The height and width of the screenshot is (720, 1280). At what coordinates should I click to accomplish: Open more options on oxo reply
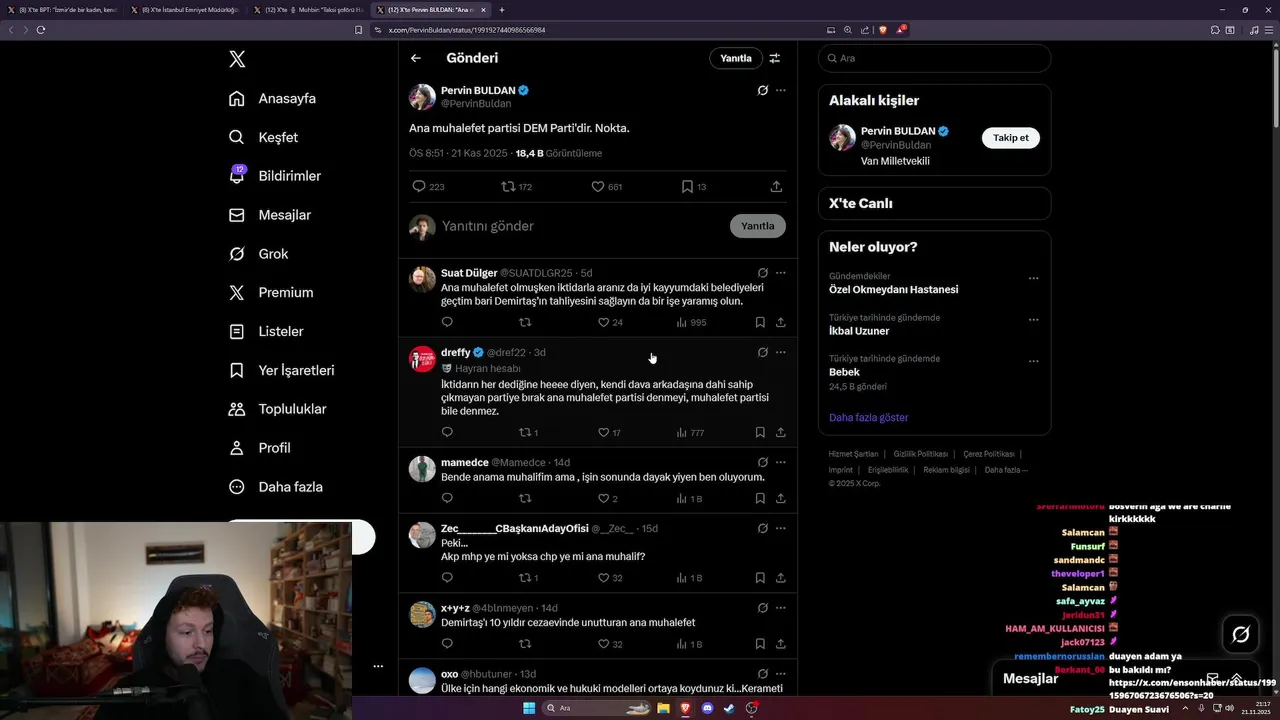pos(781,673)
